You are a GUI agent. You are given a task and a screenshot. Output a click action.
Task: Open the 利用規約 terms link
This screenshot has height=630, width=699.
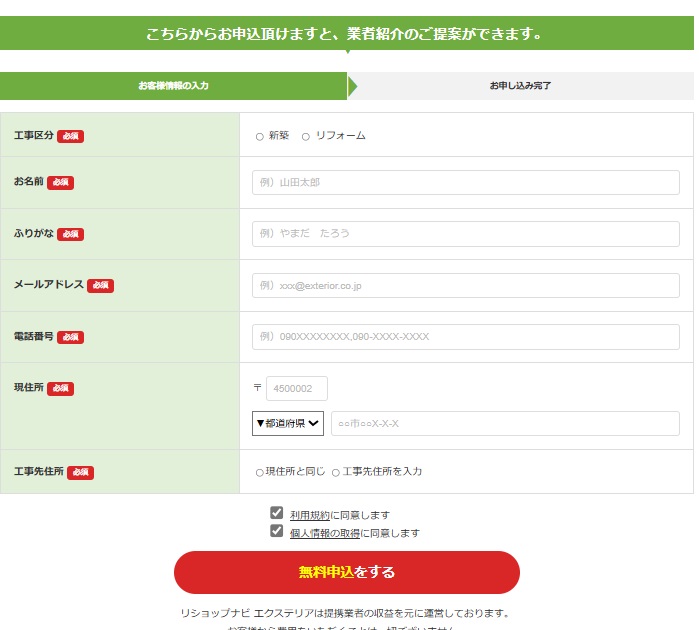pyautogui.click(x=309, y=515)
